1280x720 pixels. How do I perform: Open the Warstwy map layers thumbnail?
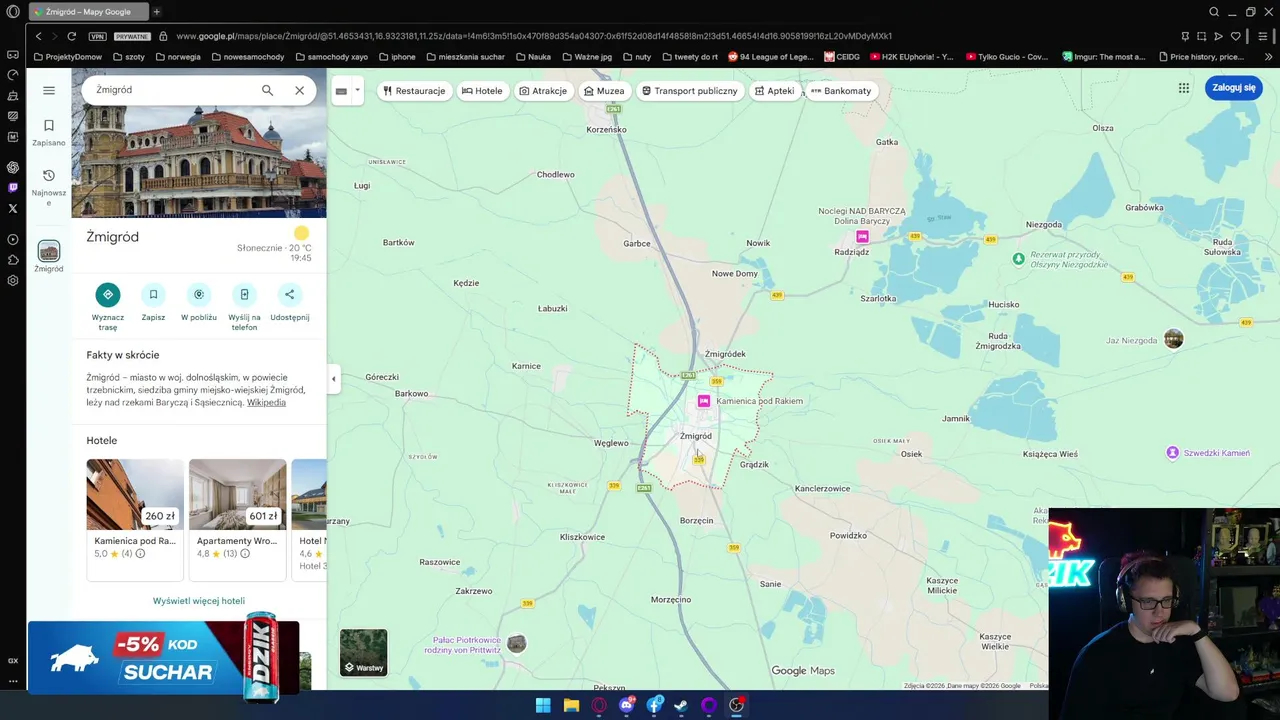click(363, 652)
